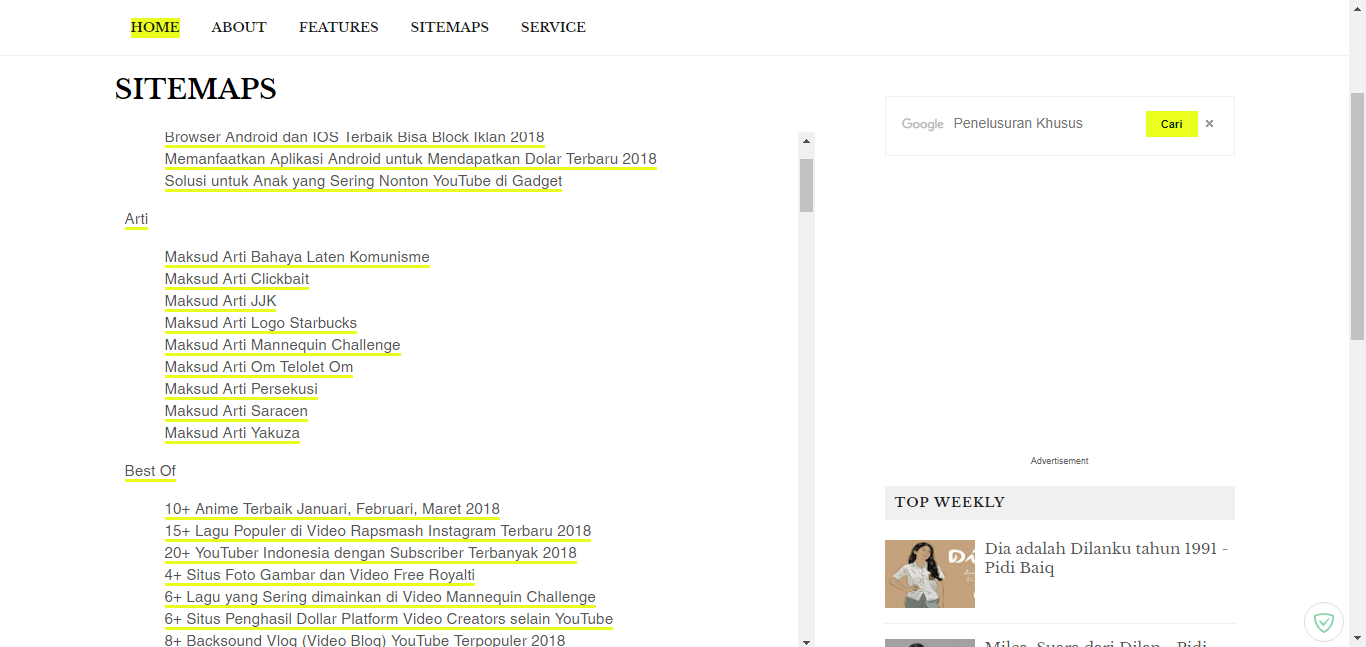
Task: Click the yellow Cari search button
Action: pos(1172,124)
